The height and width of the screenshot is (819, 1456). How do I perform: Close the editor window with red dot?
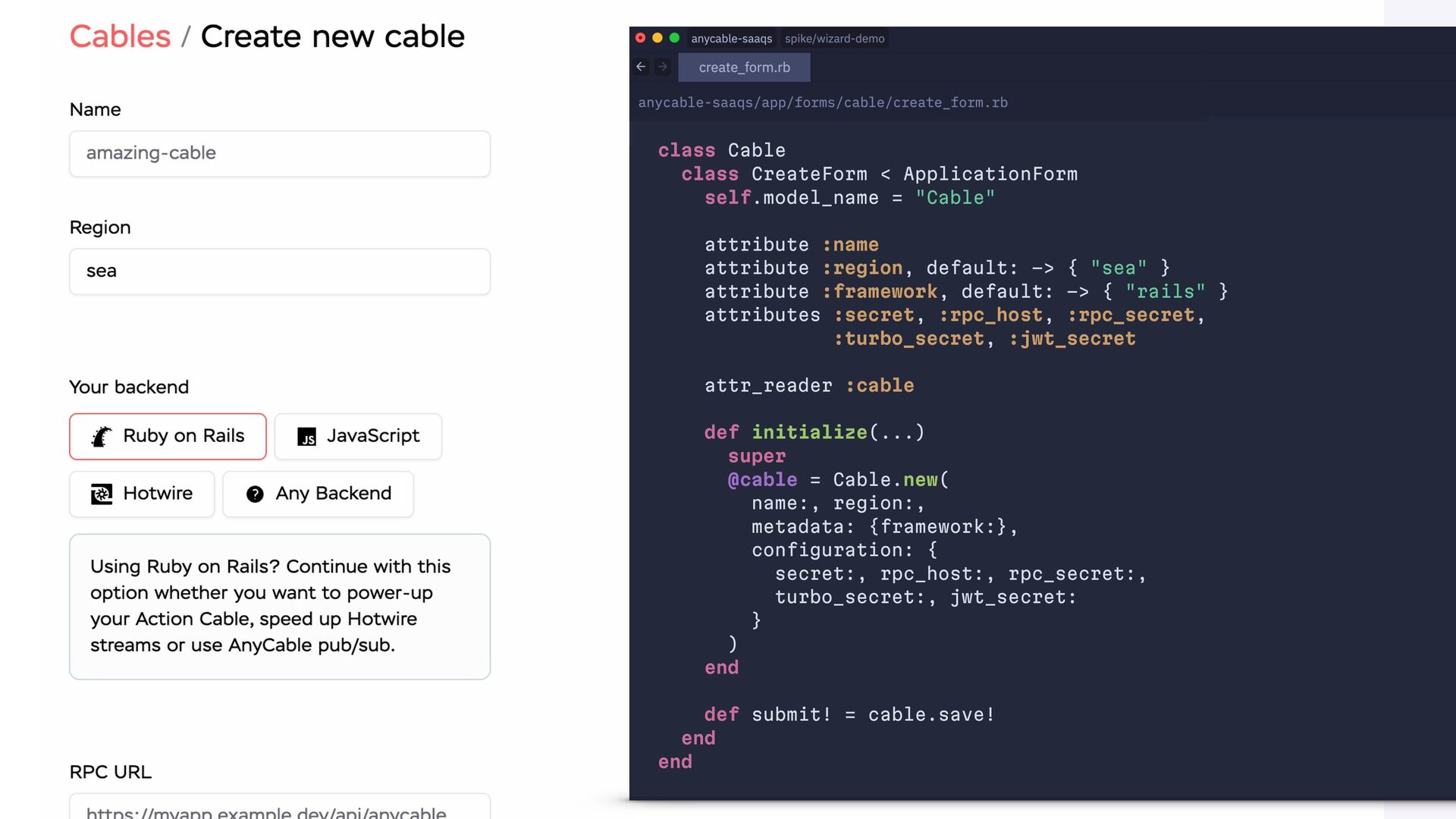pos(640,38)
